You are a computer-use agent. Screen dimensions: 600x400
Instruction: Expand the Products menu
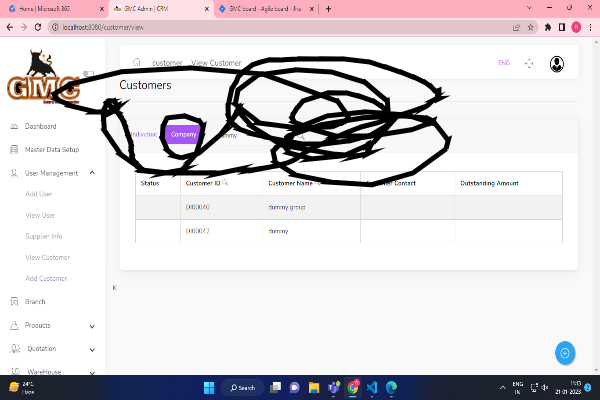(92, 326)
